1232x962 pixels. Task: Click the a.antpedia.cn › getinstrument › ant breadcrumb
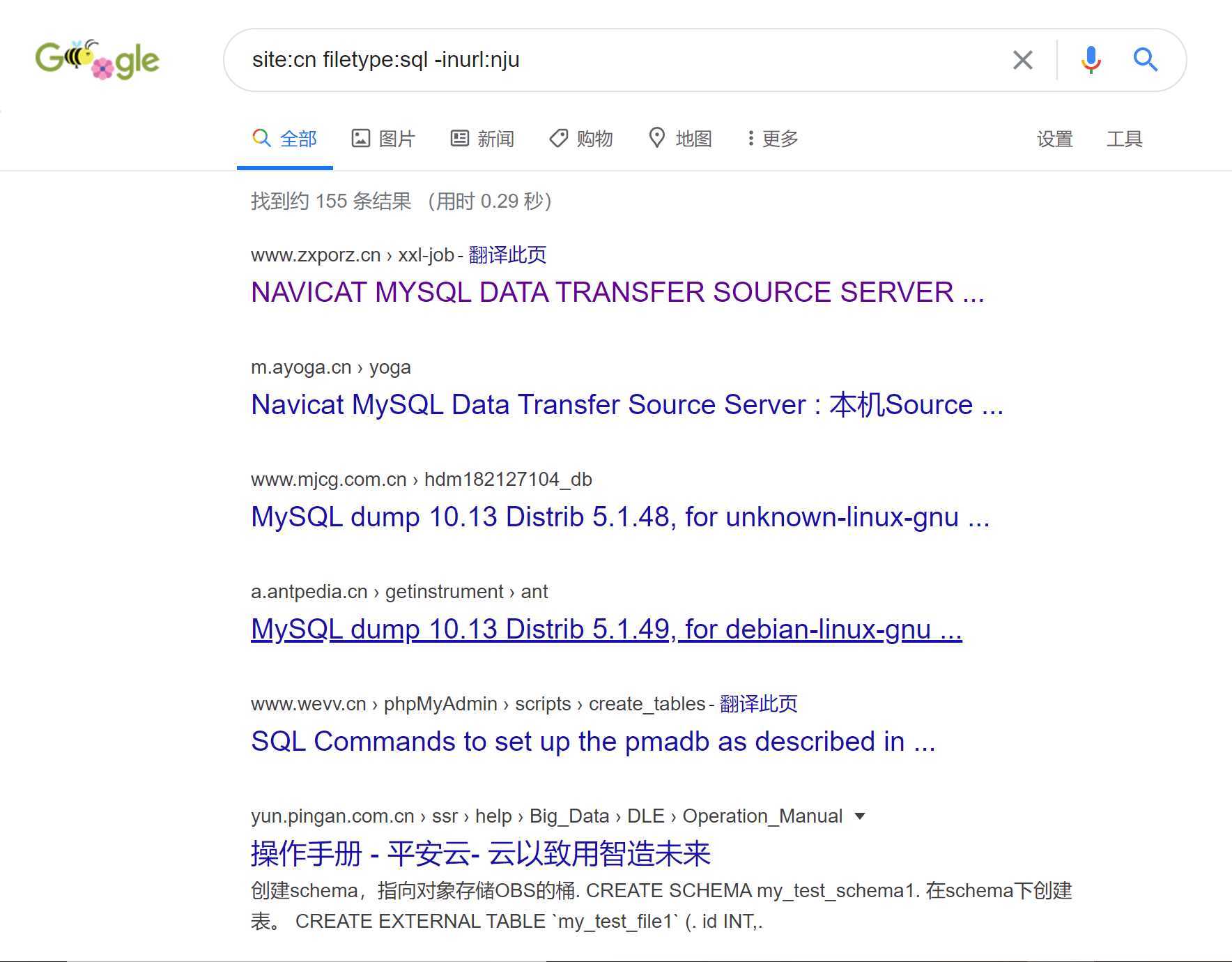(399, 592)
